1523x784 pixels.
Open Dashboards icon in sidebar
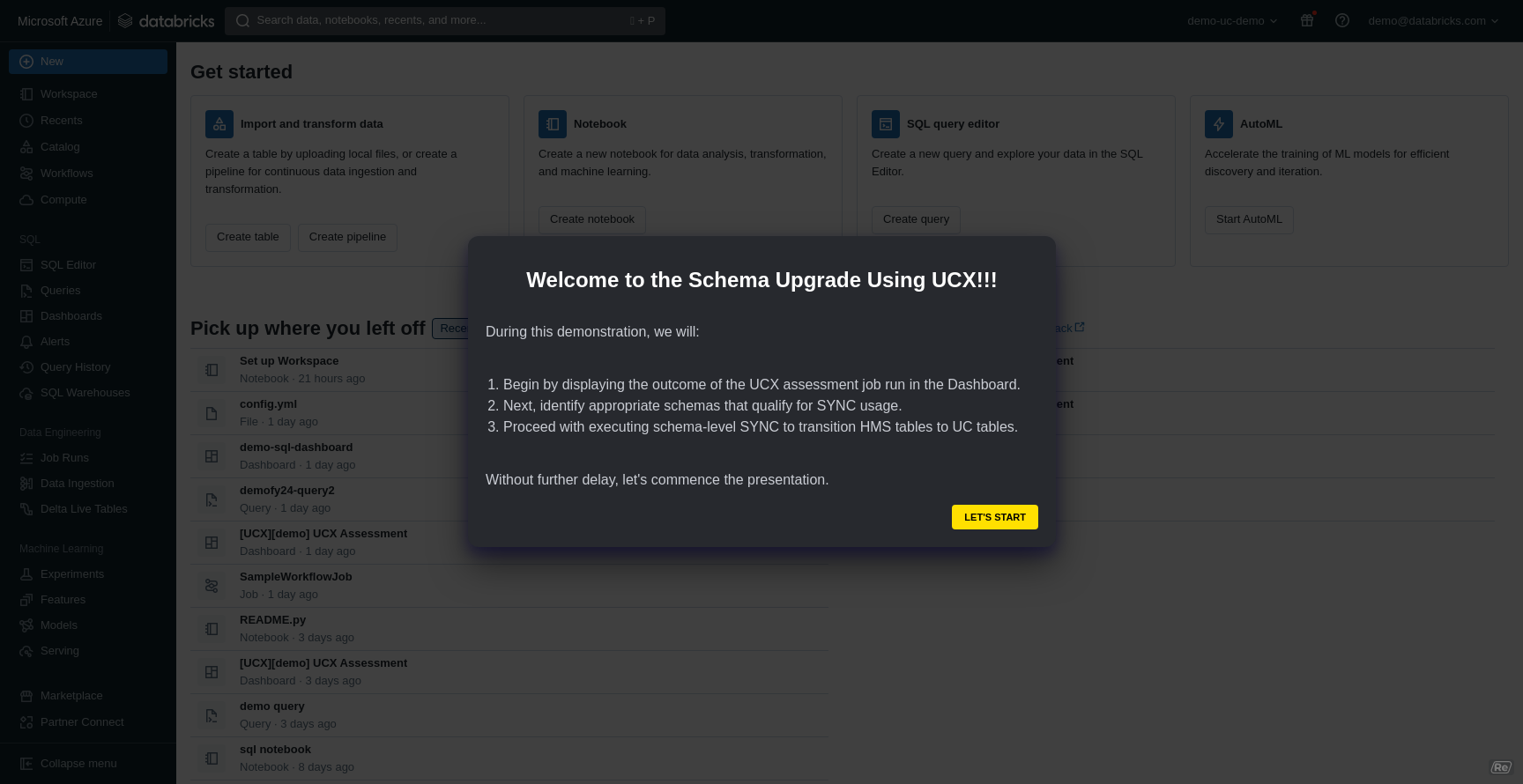(26, 316)
